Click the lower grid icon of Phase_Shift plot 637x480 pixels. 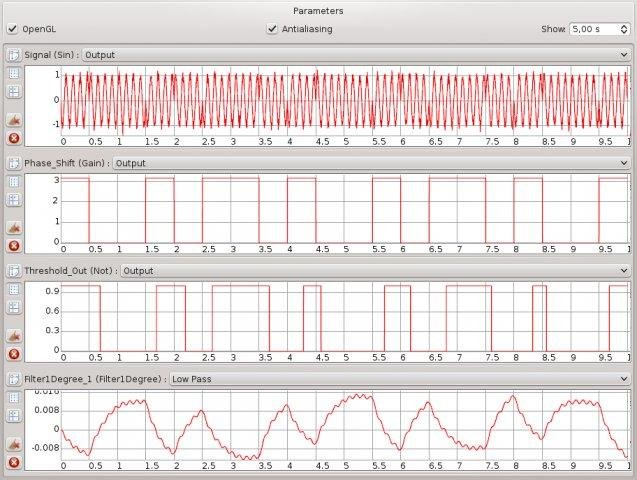pos(14,199)
